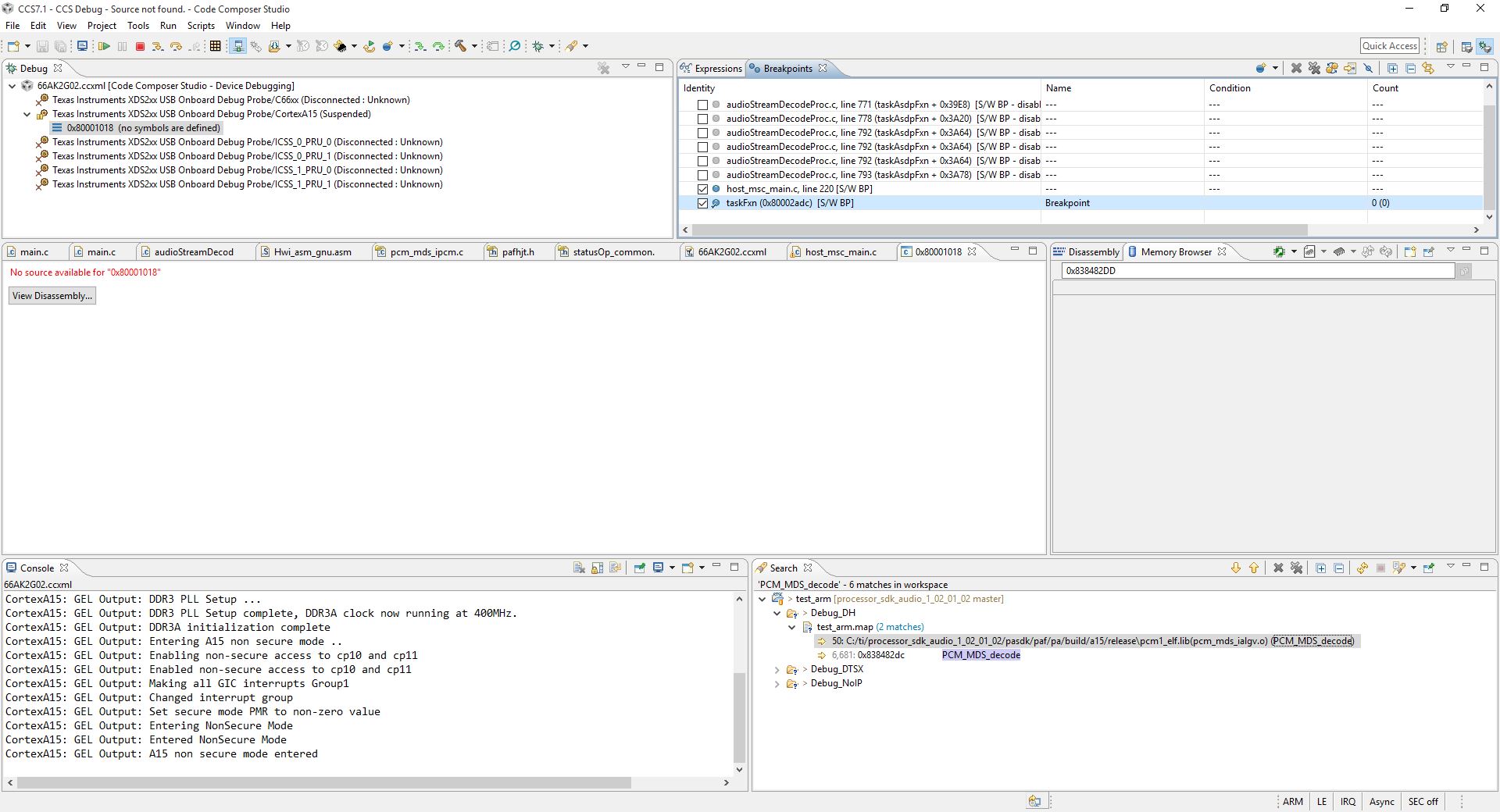Open the New breakpoint dropdown arrow
This screenshot has height=812, width=1500.
(1276, 68)
